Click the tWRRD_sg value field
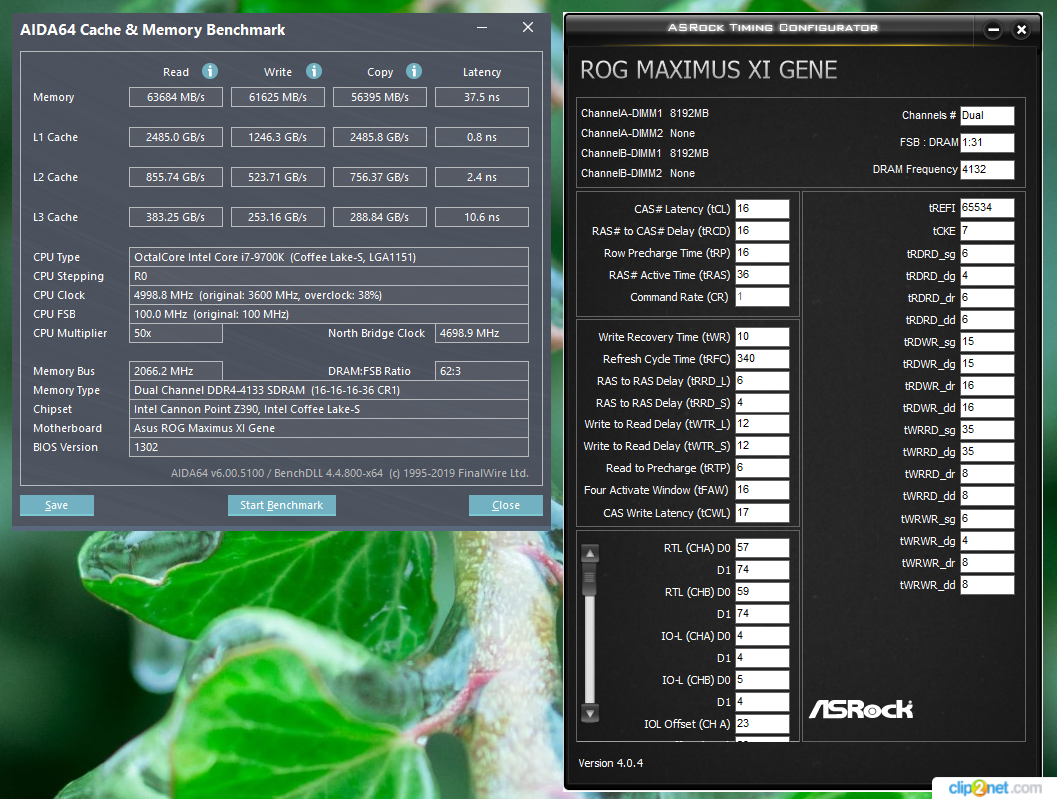The width and height of the screenshot is (1057, 799). 987,430
